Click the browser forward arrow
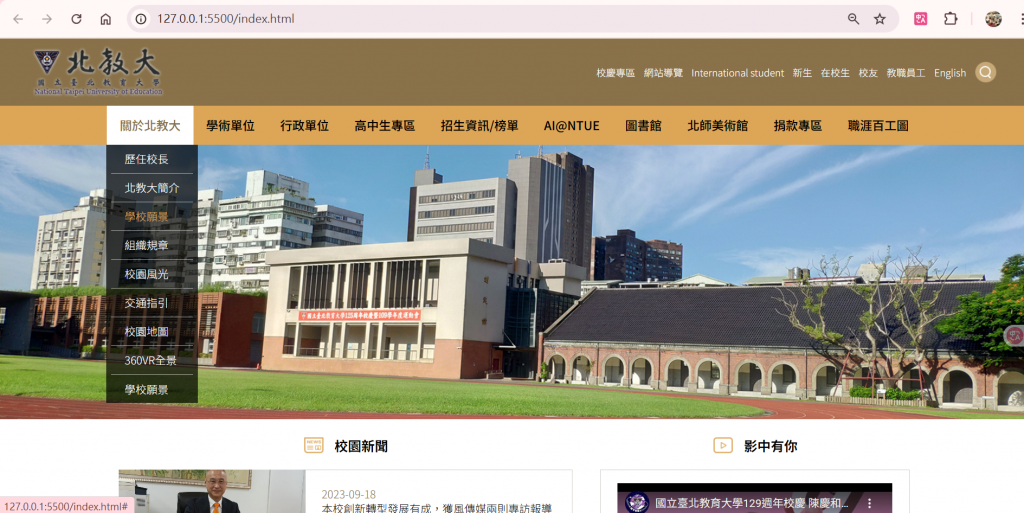Screen dimensions: 1024x513 (x=47, y=19)
